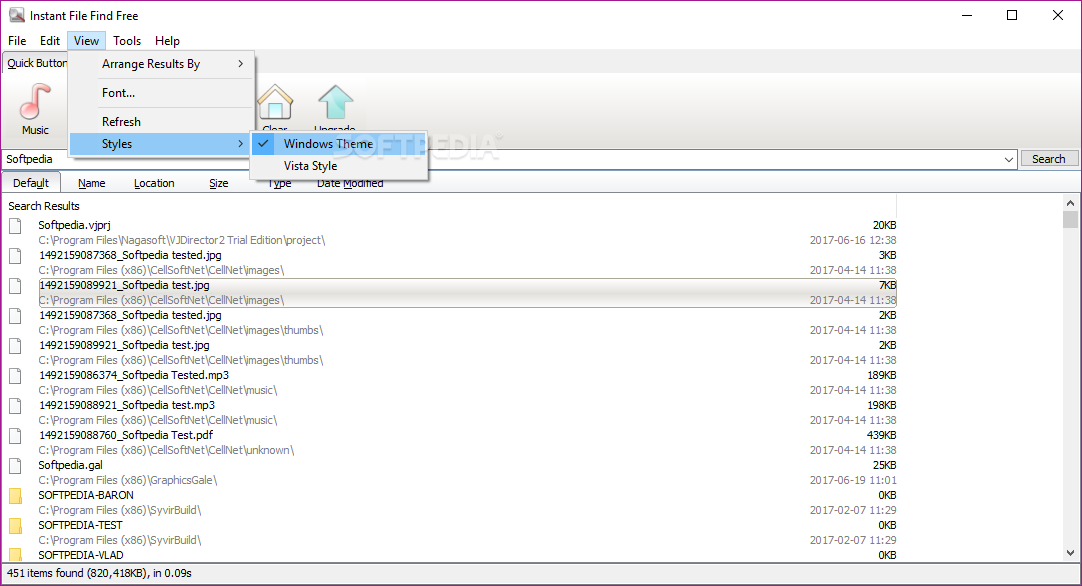Screen dimensions: 1082x586
Task: Click the Clear house icon
Action: pos(275,101)
